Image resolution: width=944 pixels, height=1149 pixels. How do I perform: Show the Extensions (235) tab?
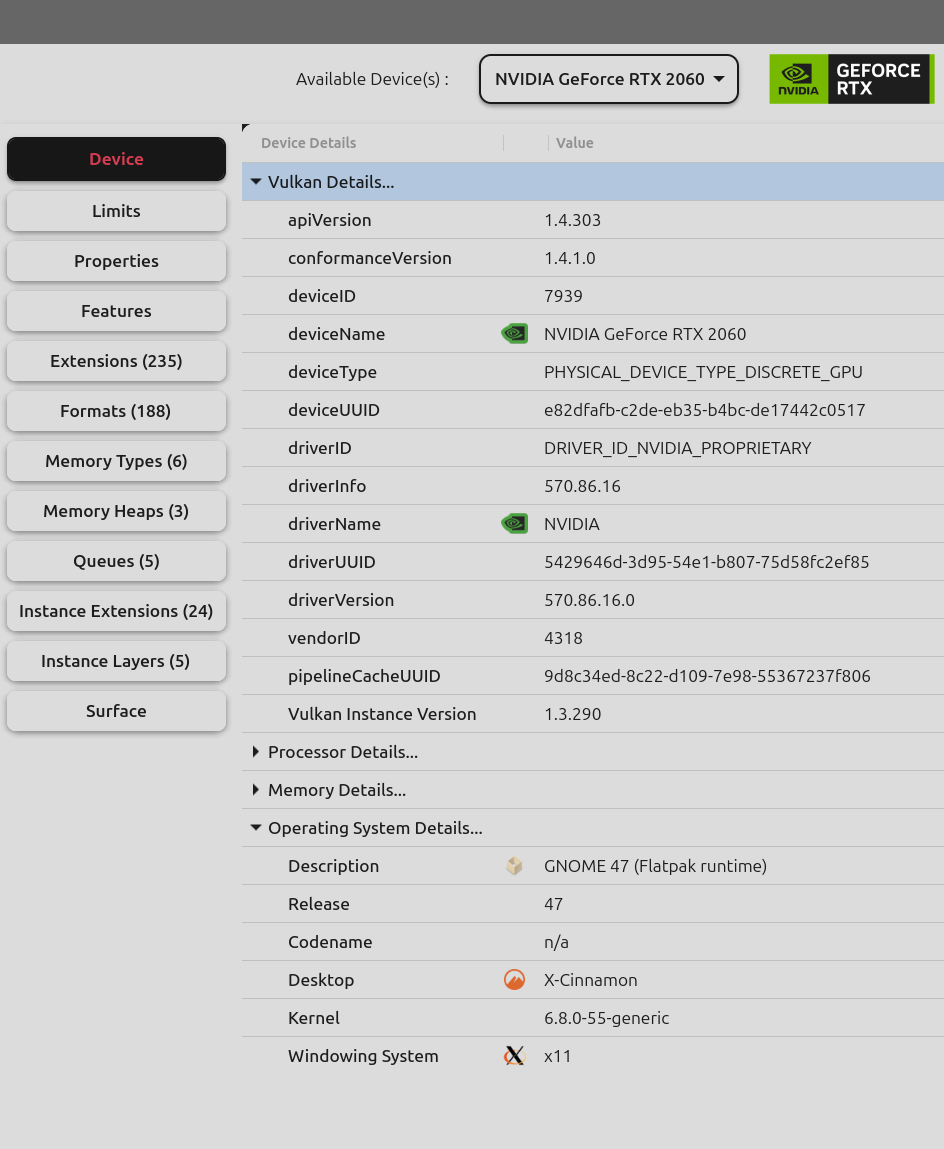117,361
